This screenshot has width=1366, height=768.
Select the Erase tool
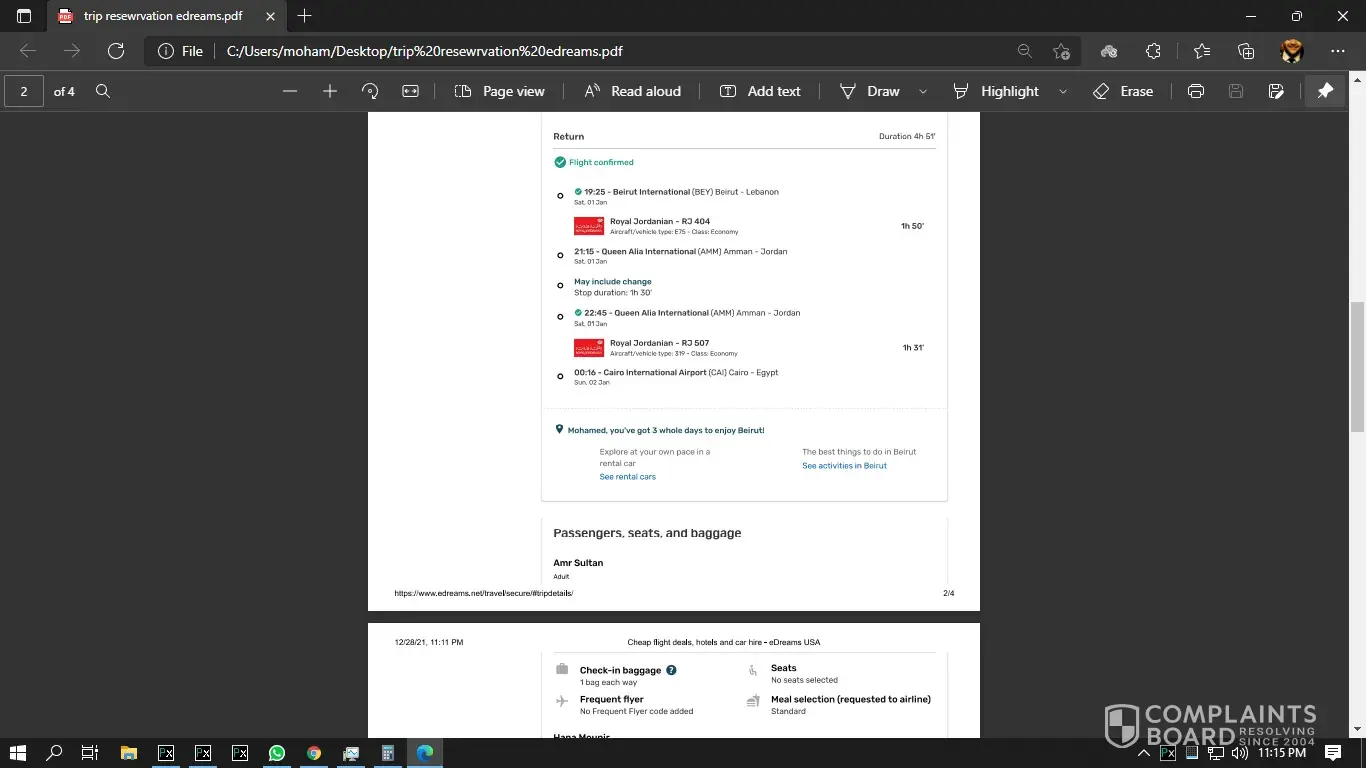[1123, 91]
